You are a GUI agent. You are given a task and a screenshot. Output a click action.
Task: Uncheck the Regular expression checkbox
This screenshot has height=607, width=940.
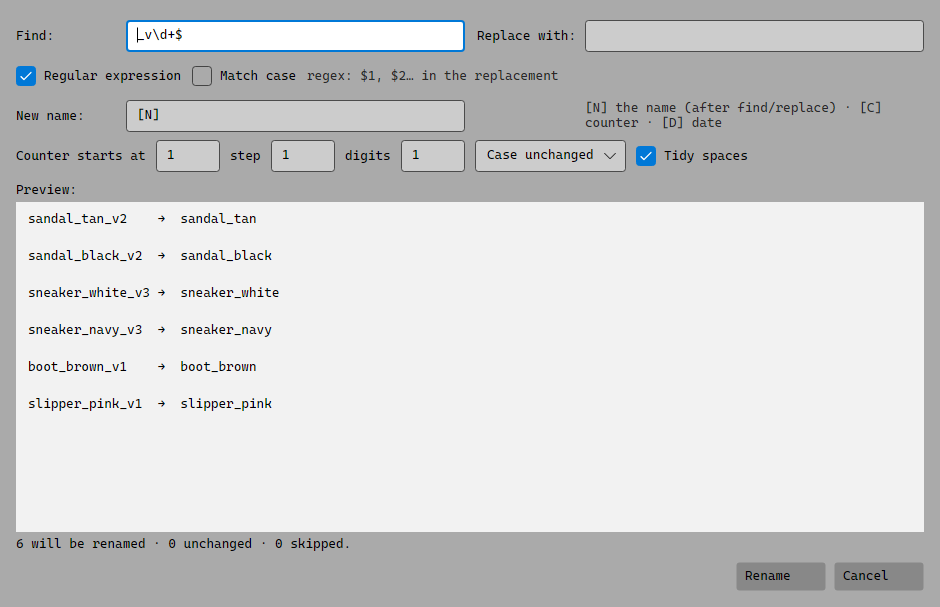pyautogui.click(x=26, y=76)
